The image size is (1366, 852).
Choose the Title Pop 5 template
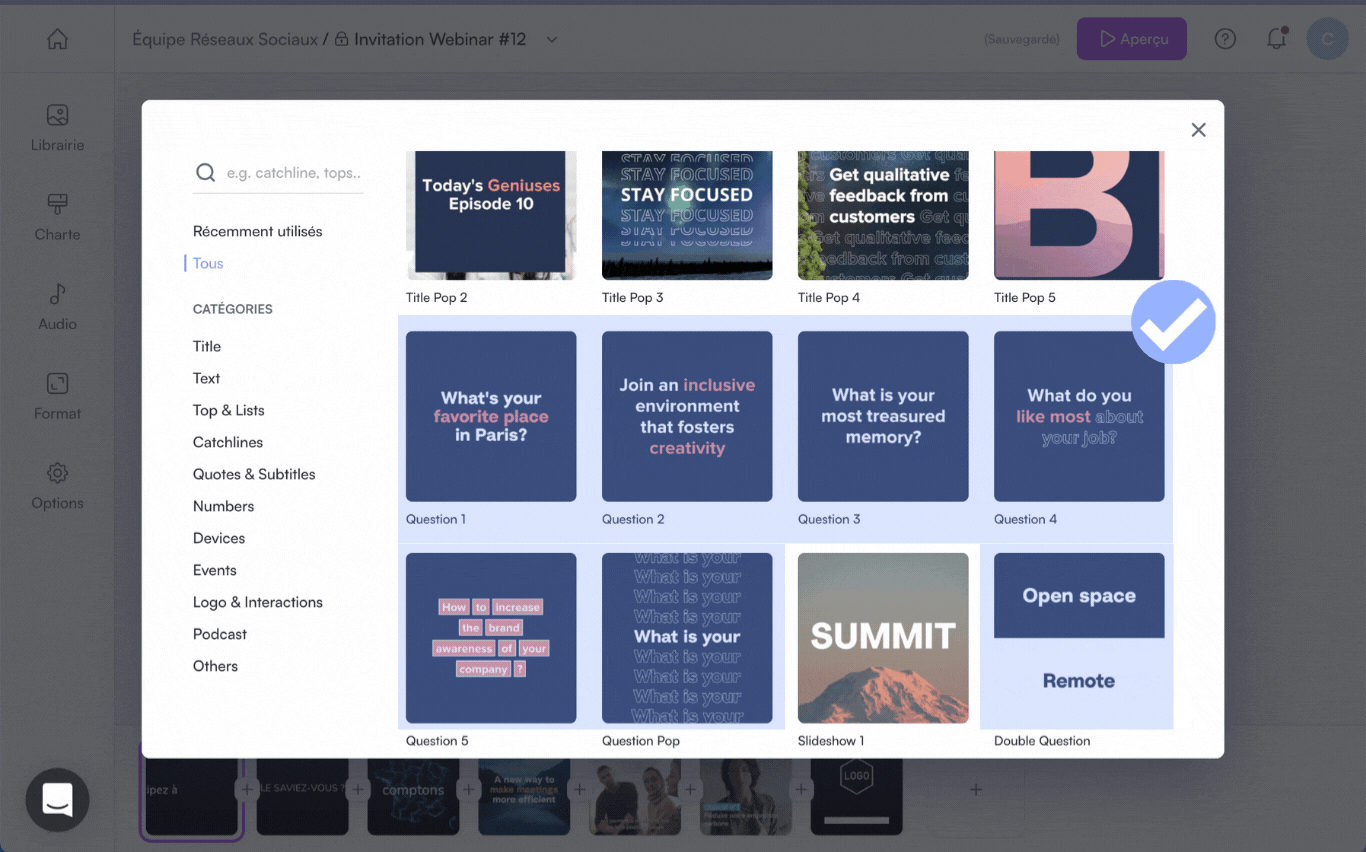click(x=1079, y=215)
